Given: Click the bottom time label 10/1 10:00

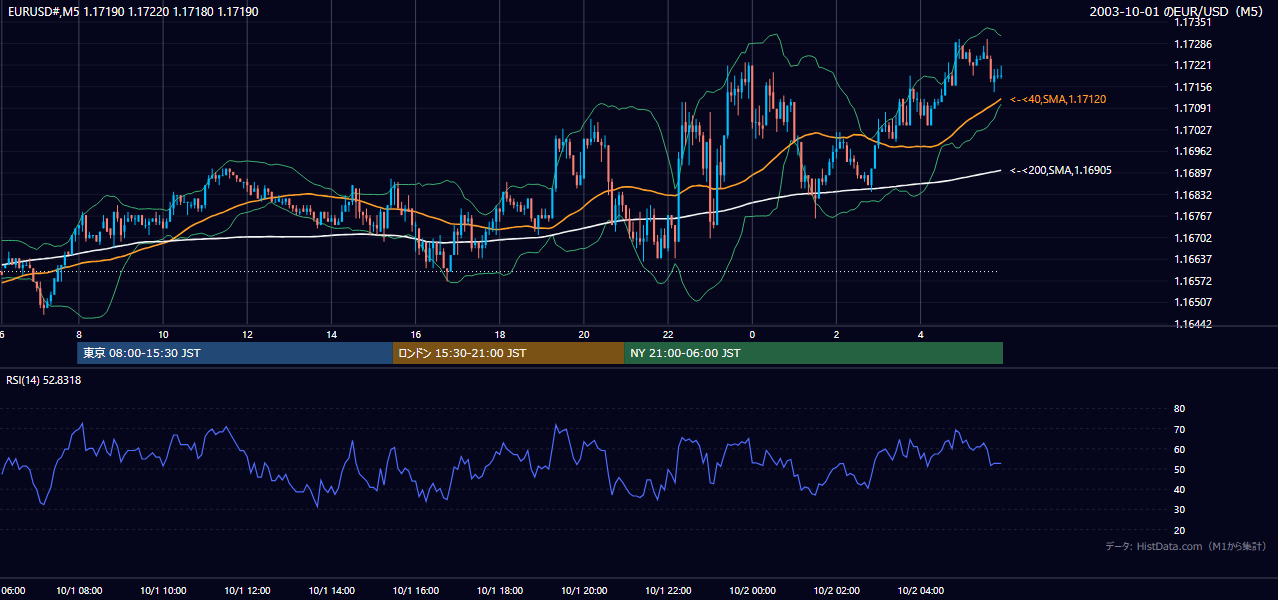Looking at the screenshot, I should (162, 591).
